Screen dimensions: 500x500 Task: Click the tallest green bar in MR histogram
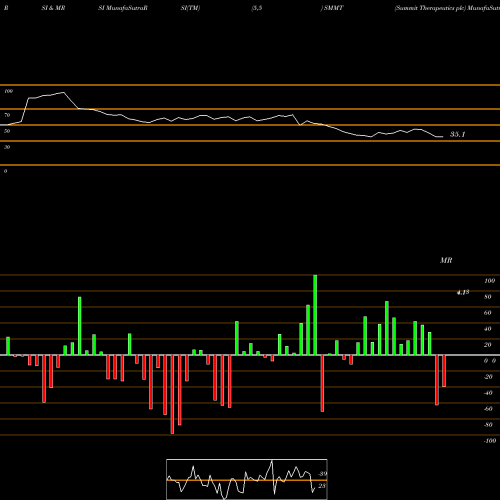pyautogui.click(x=315, y=315)
